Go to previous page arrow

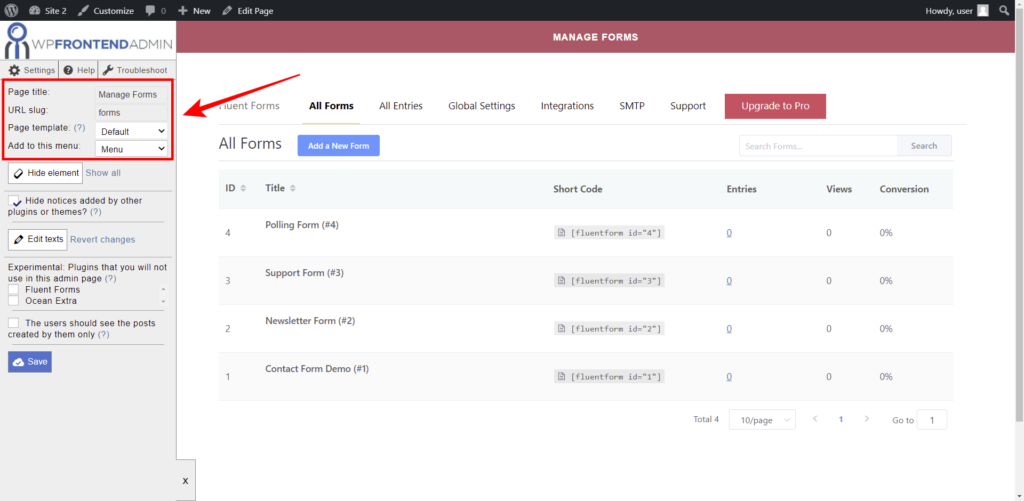(x=815, y=419)
